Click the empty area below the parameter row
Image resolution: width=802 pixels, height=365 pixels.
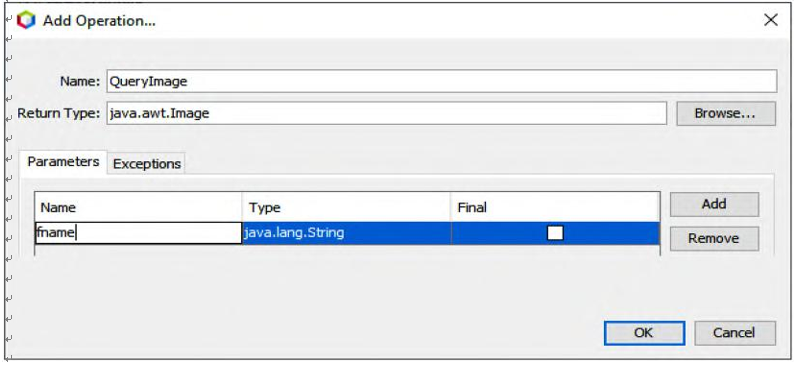pyautogui.click(x=347, y=250)
